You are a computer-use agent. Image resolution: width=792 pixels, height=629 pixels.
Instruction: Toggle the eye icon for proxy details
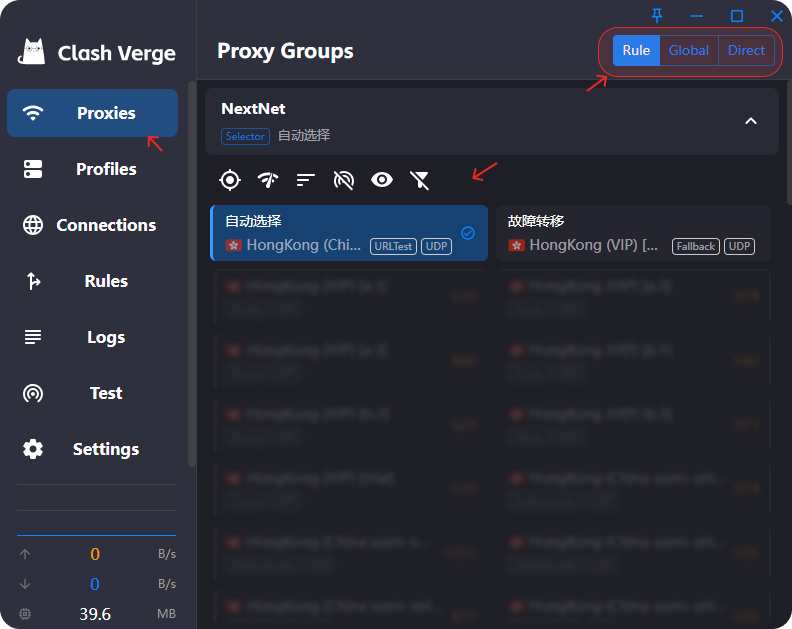pyautogui.click(x=382, y=180)
